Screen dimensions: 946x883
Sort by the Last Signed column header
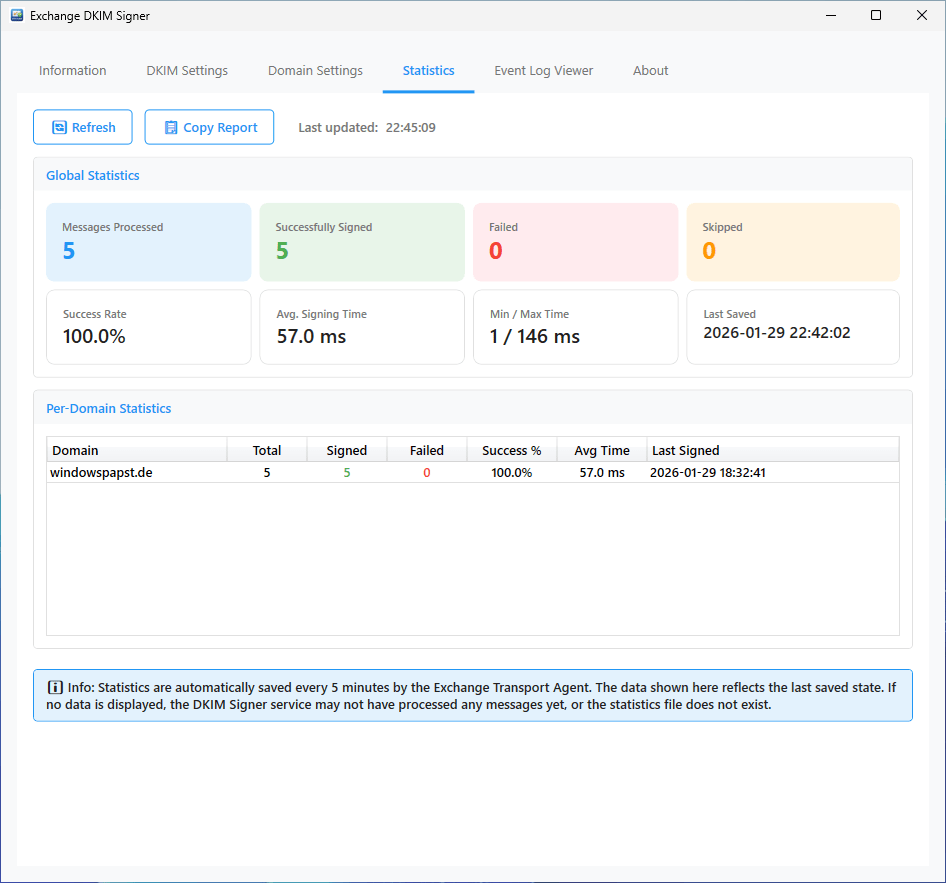pyautogui.click(x=772, y=450)
